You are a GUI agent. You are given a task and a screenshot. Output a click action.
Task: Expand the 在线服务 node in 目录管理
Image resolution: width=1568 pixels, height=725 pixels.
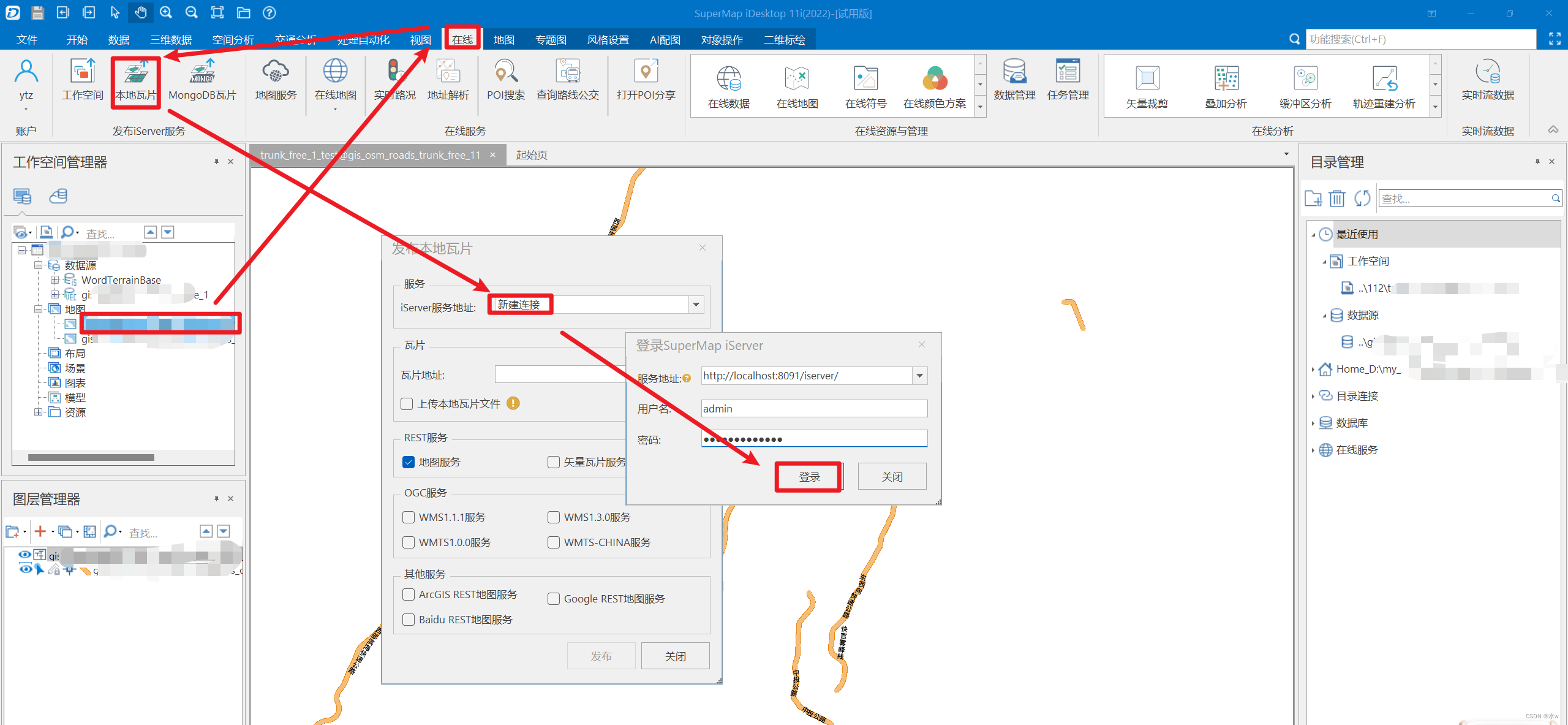1313,450
